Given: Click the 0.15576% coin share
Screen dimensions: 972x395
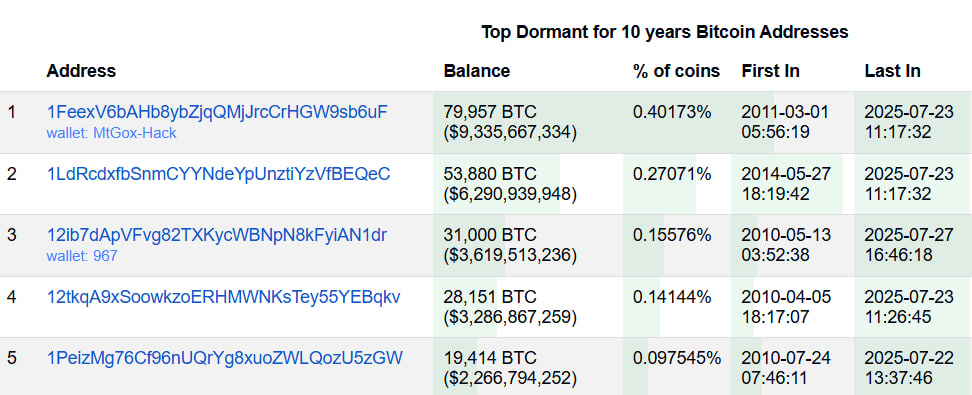Looking at the screenshot, I should tap(672, 235).
